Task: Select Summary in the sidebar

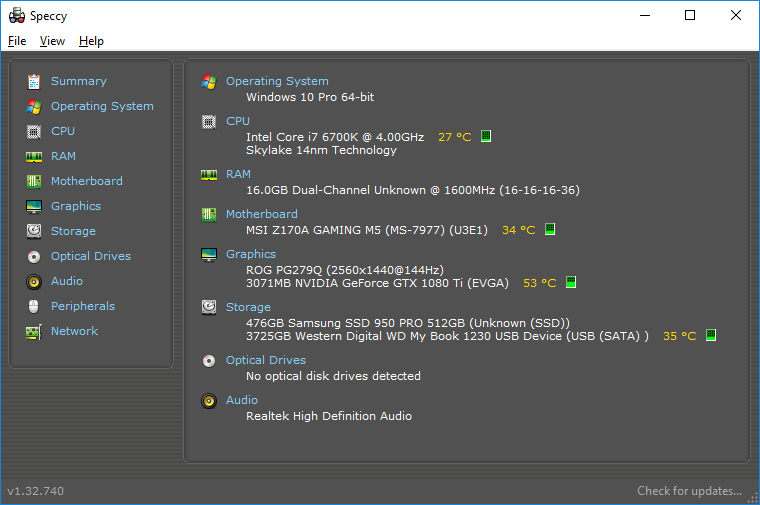Action: 79,81
